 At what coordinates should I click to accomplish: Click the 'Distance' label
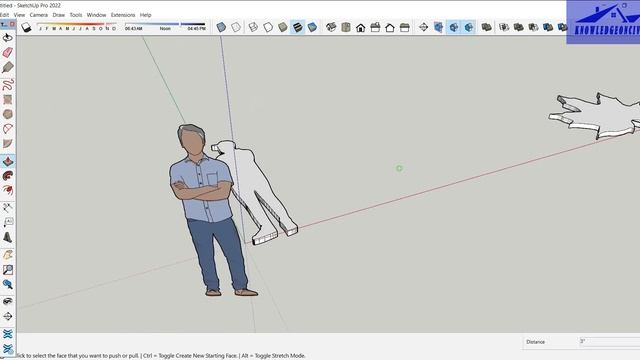click(x=536, y=342)
